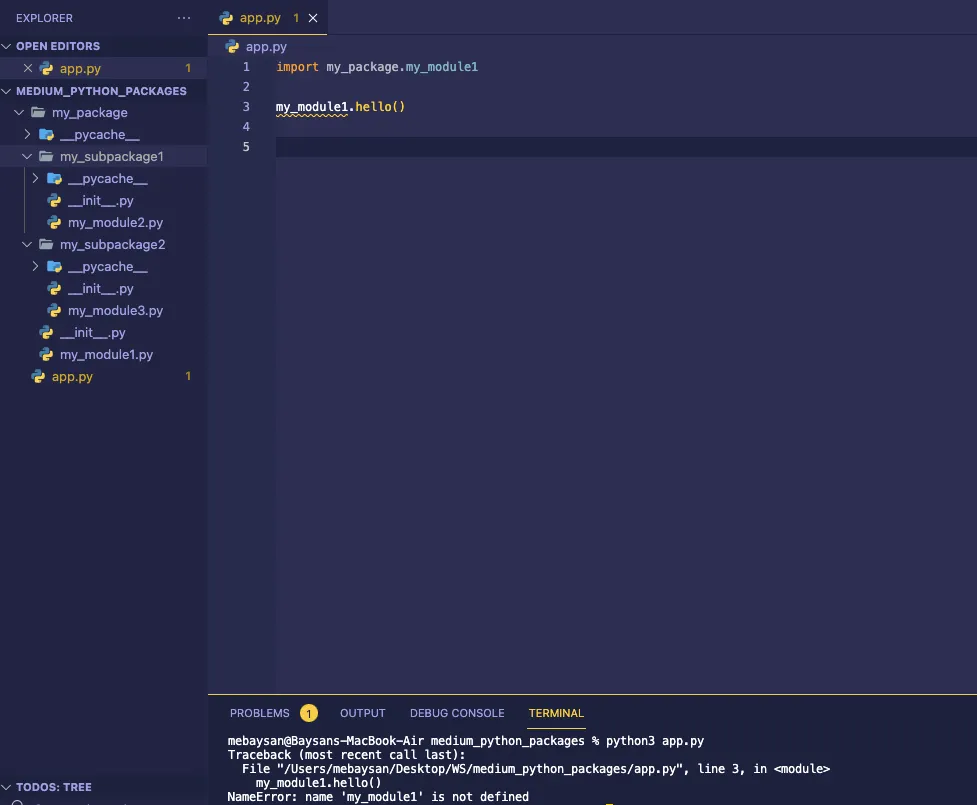Open __init__.py inside my_subpackage1

[100, 201]
